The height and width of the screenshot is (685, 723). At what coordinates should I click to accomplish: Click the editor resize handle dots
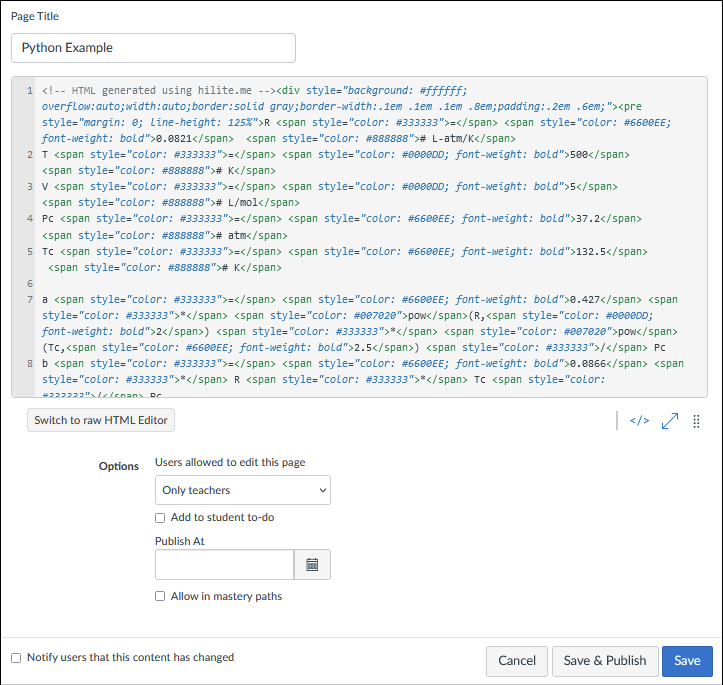click(x=696, y=421)
